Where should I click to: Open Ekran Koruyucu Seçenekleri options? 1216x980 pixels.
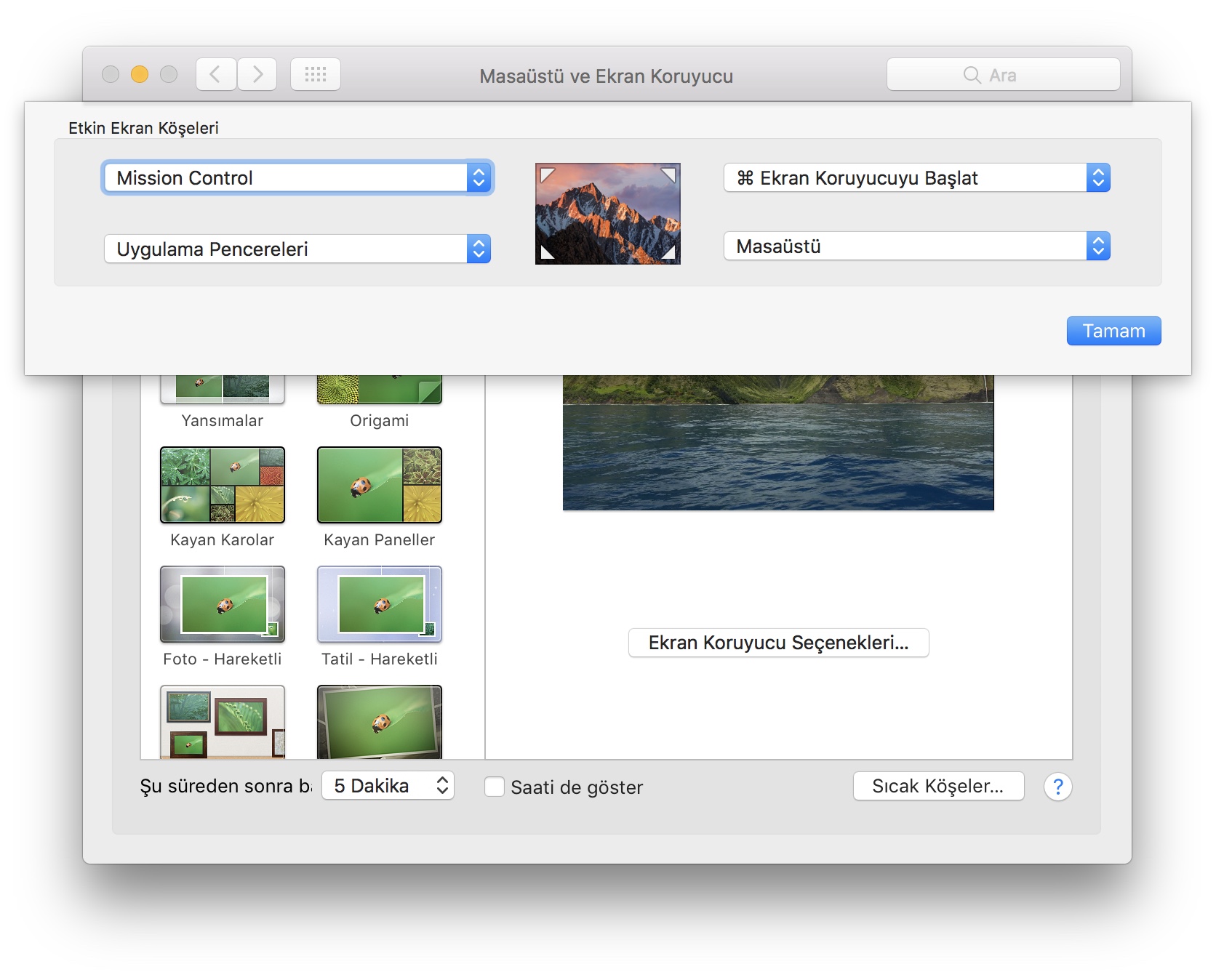point(778,643)
